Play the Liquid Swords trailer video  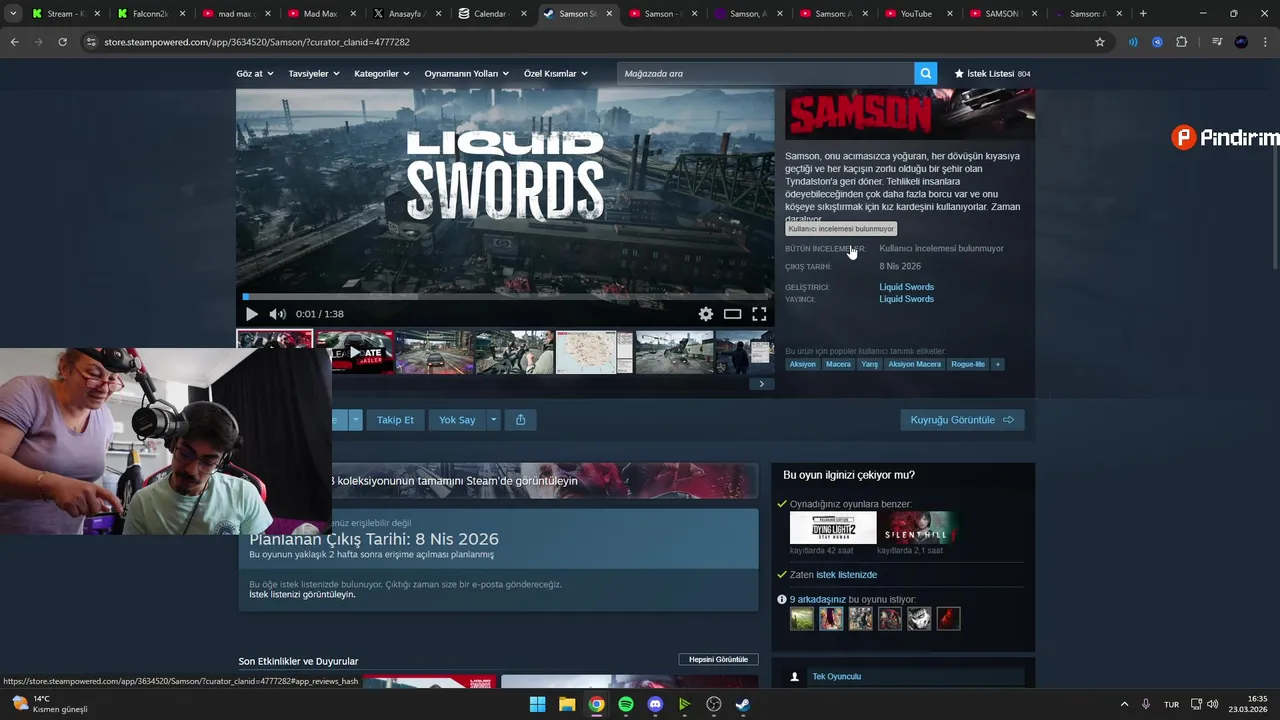click(x=251, y=314)
